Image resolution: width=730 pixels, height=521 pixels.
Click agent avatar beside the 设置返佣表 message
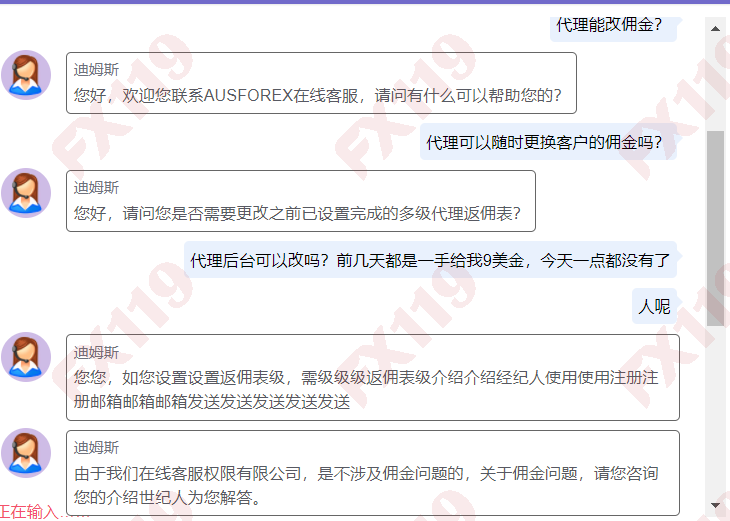[26, 357]
